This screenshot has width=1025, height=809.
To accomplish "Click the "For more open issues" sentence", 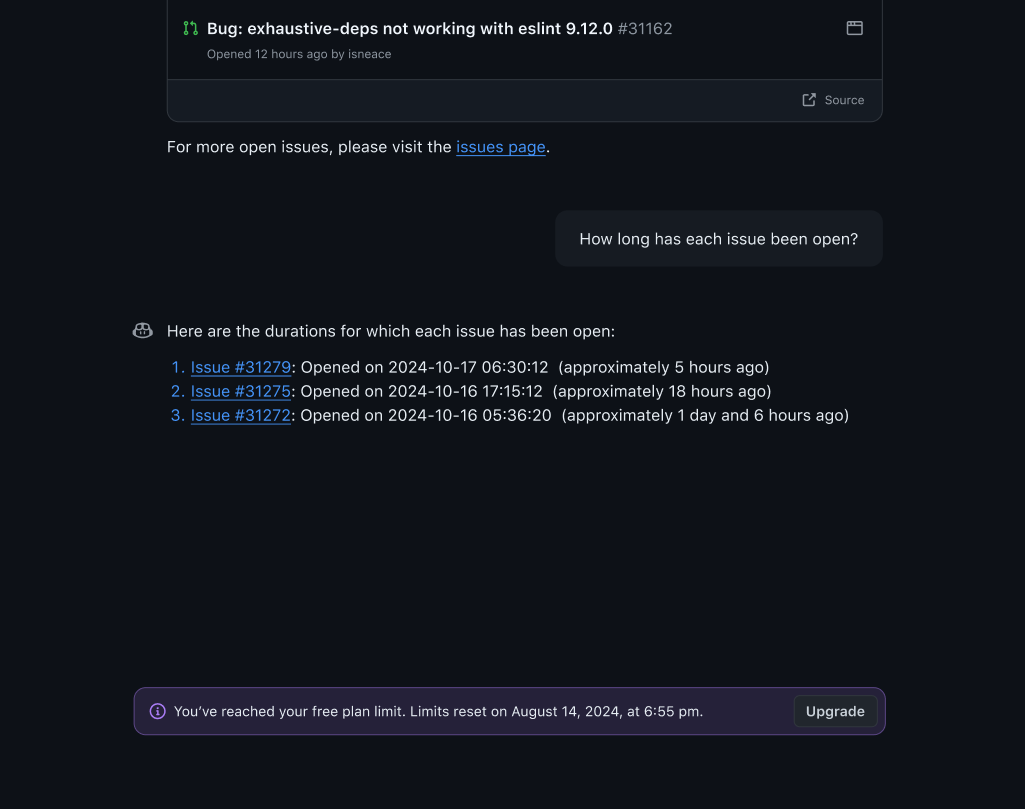I will 310,147.
